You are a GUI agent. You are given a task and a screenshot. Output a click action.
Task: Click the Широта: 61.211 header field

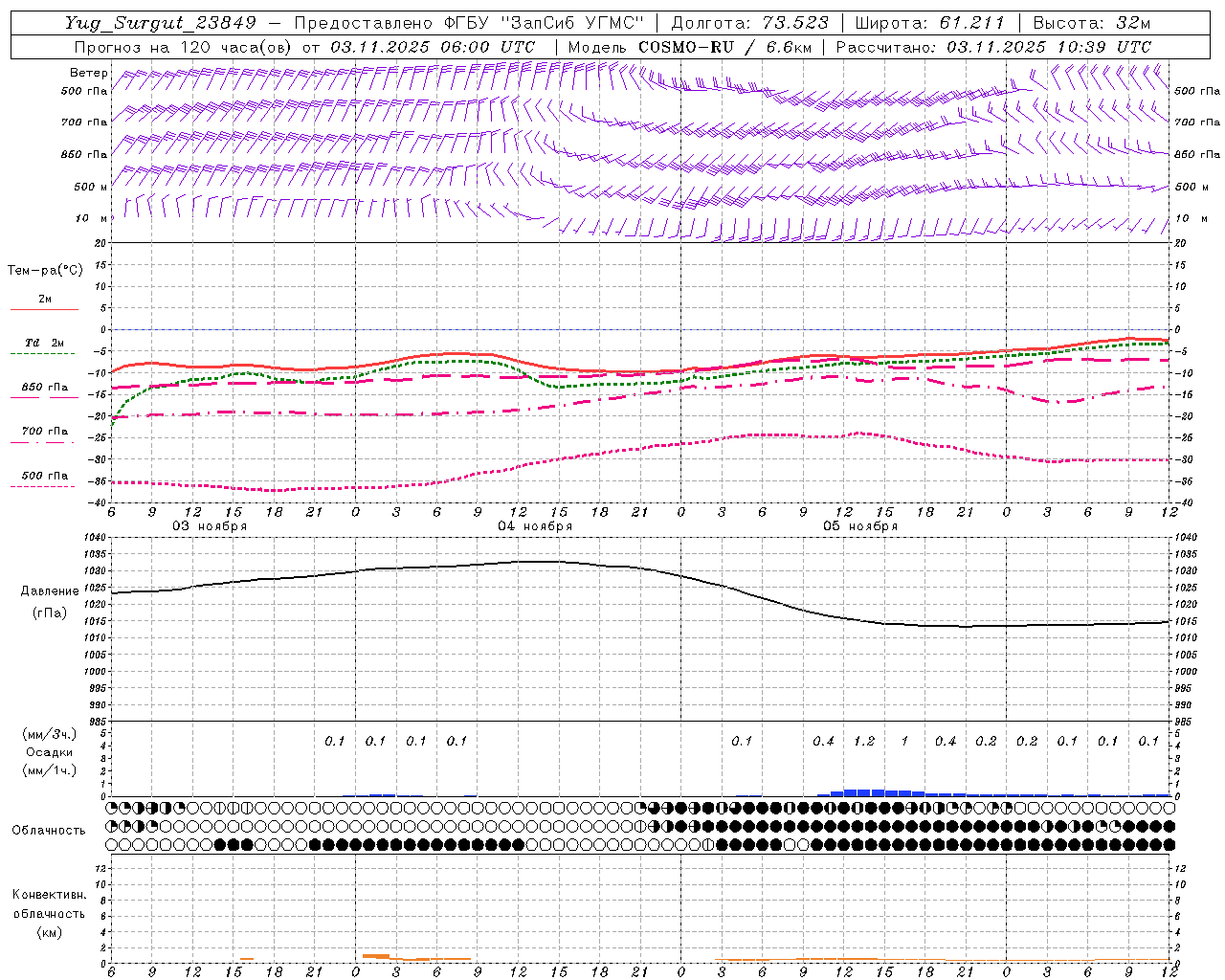point(929,23)
